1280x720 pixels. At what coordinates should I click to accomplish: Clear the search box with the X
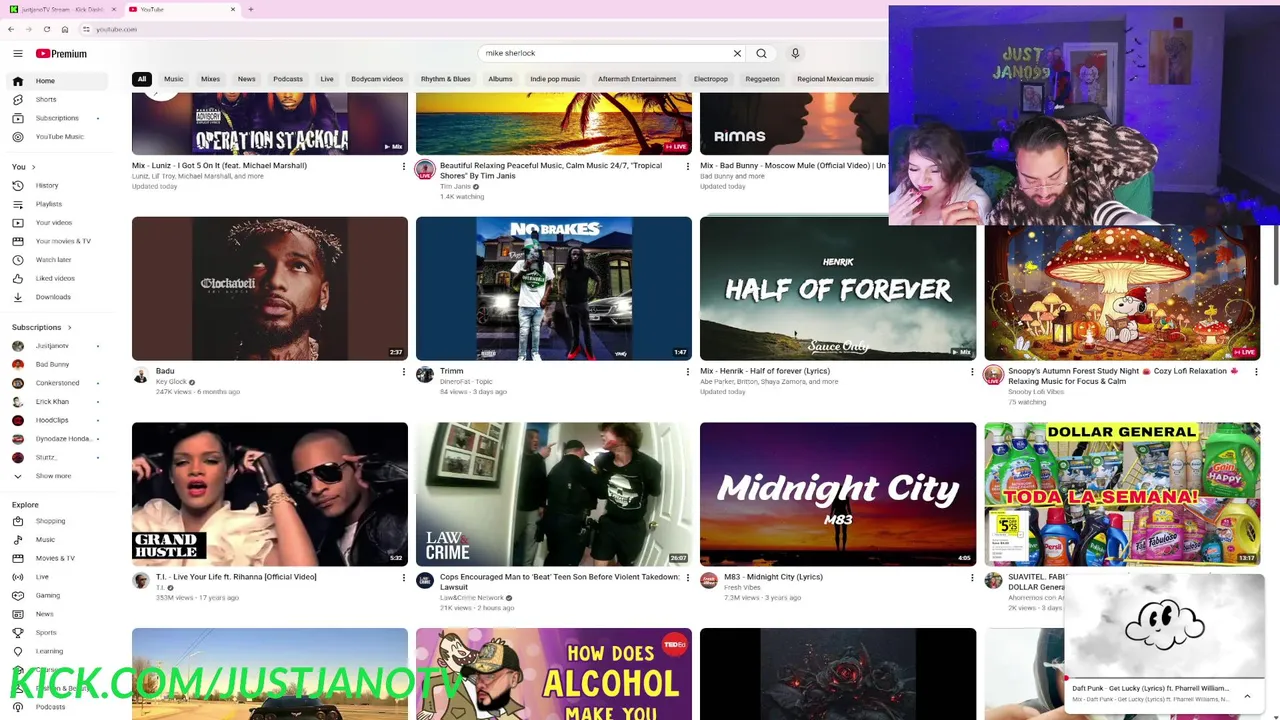(737, 53)
